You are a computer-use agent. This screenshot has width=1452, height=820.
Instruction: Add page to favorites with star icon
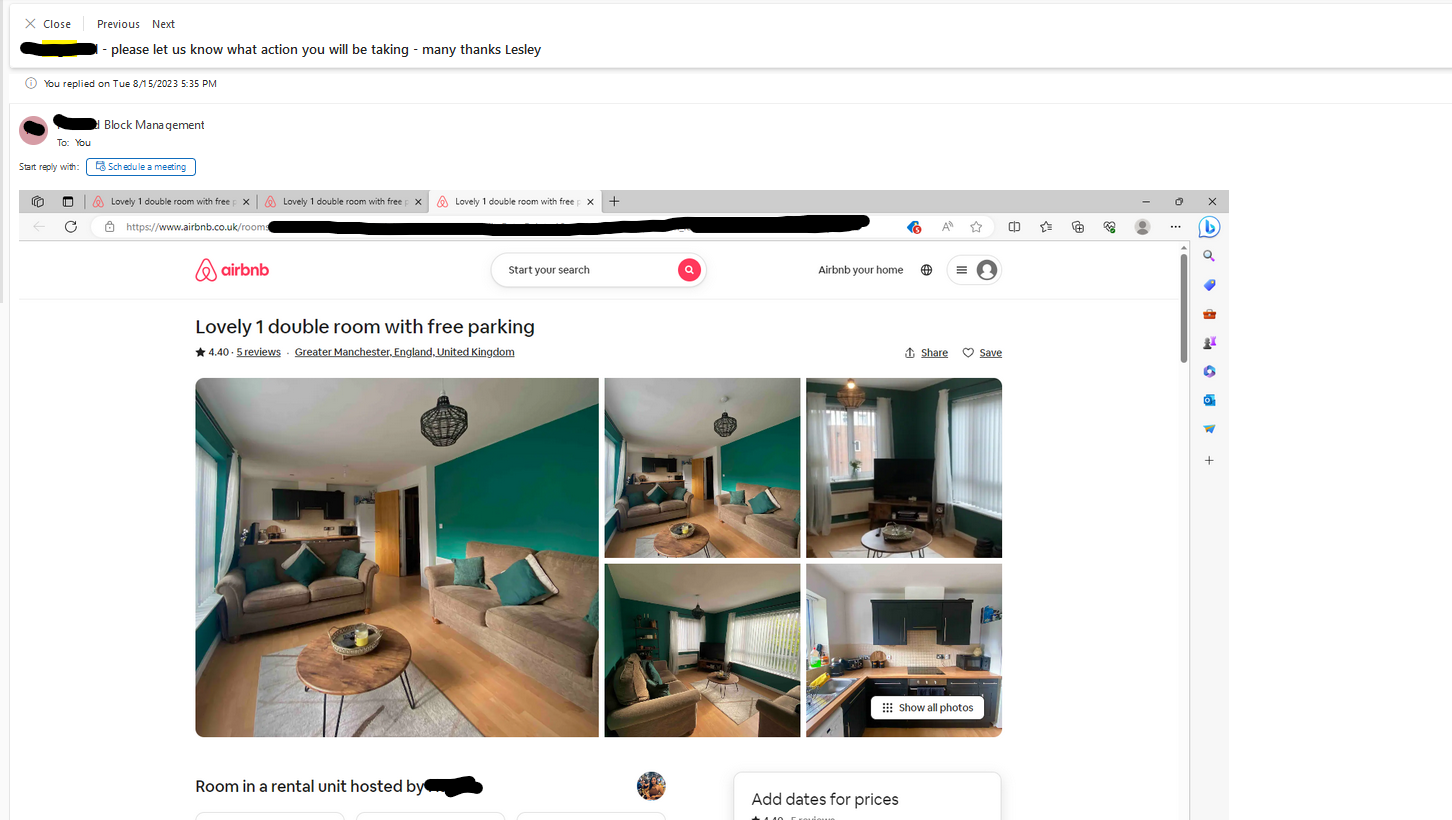coord(976,227)
